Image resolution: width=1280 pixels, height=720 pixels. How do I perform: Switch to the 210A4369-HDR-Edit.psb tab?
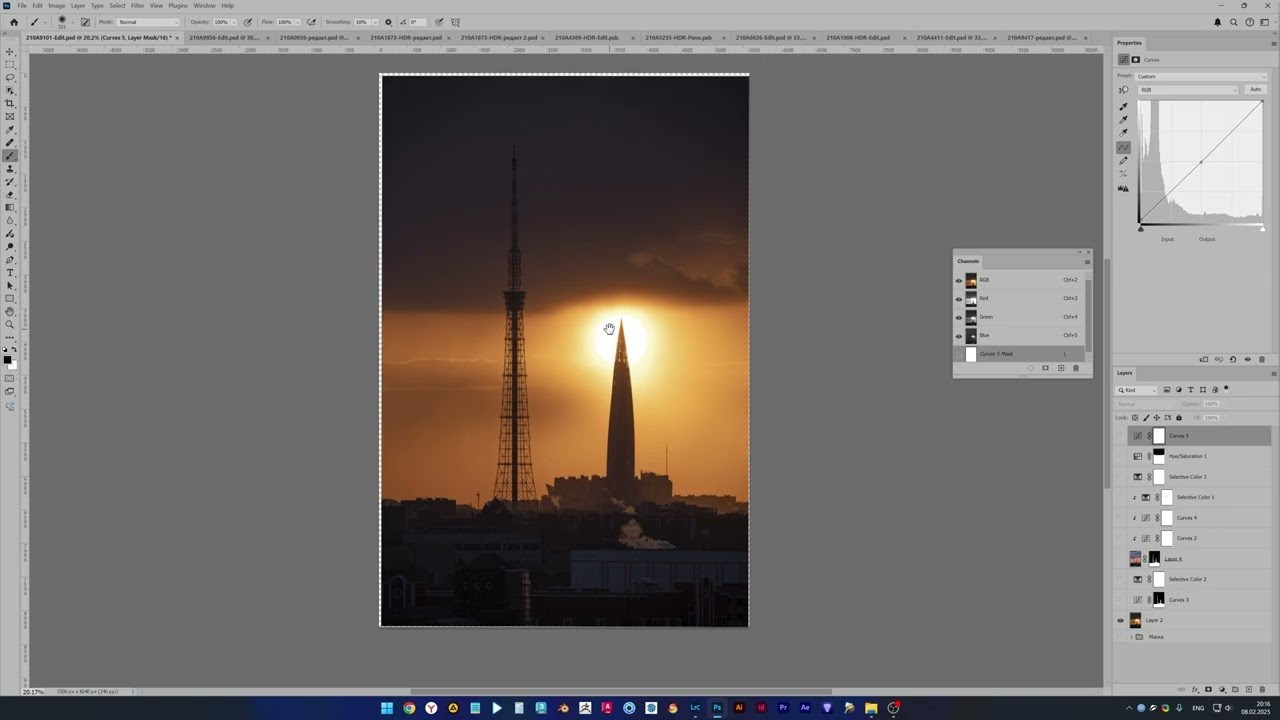coord(587,38)
